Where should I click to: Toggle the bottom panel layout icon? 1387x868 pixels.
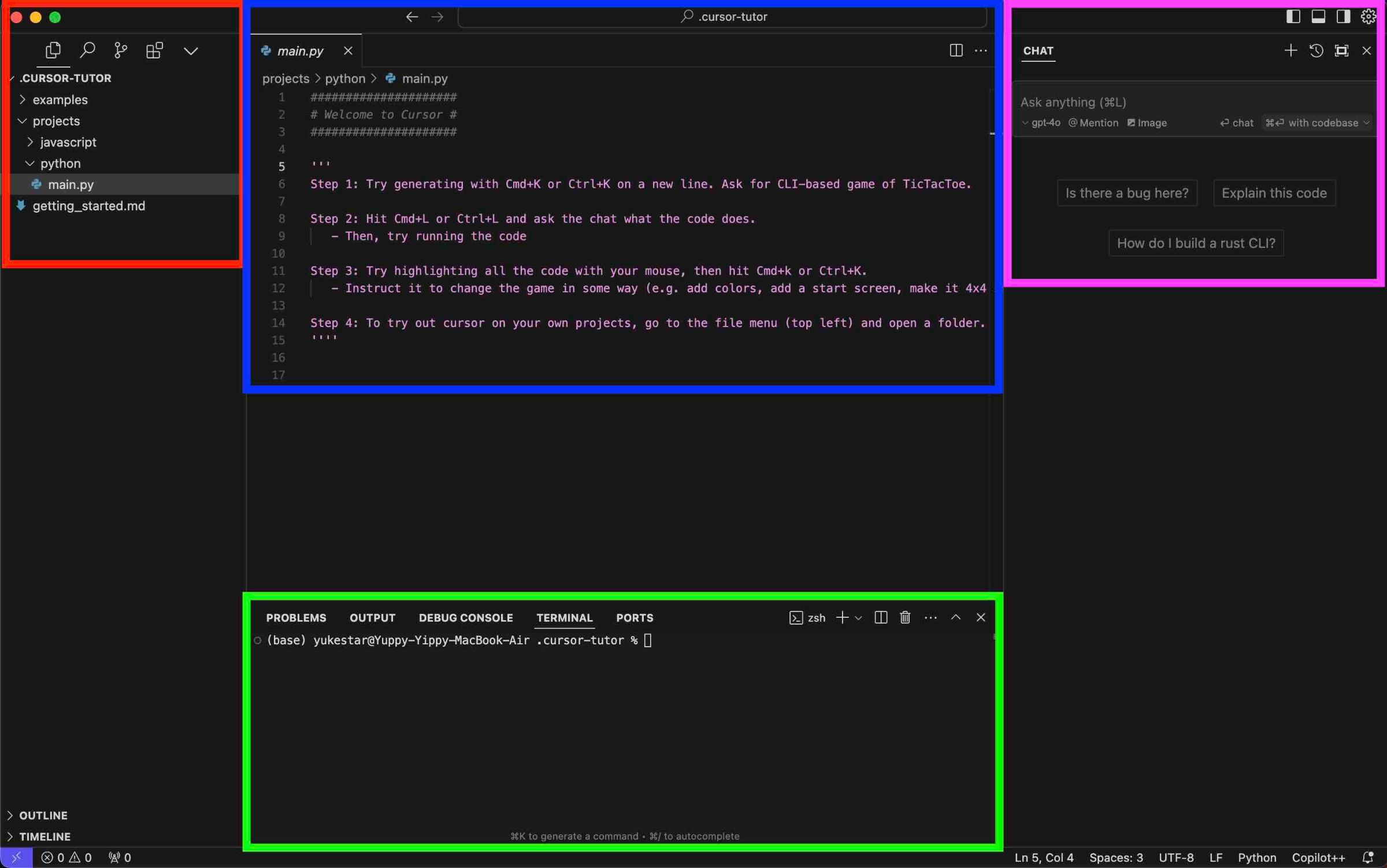point(1318,17)
